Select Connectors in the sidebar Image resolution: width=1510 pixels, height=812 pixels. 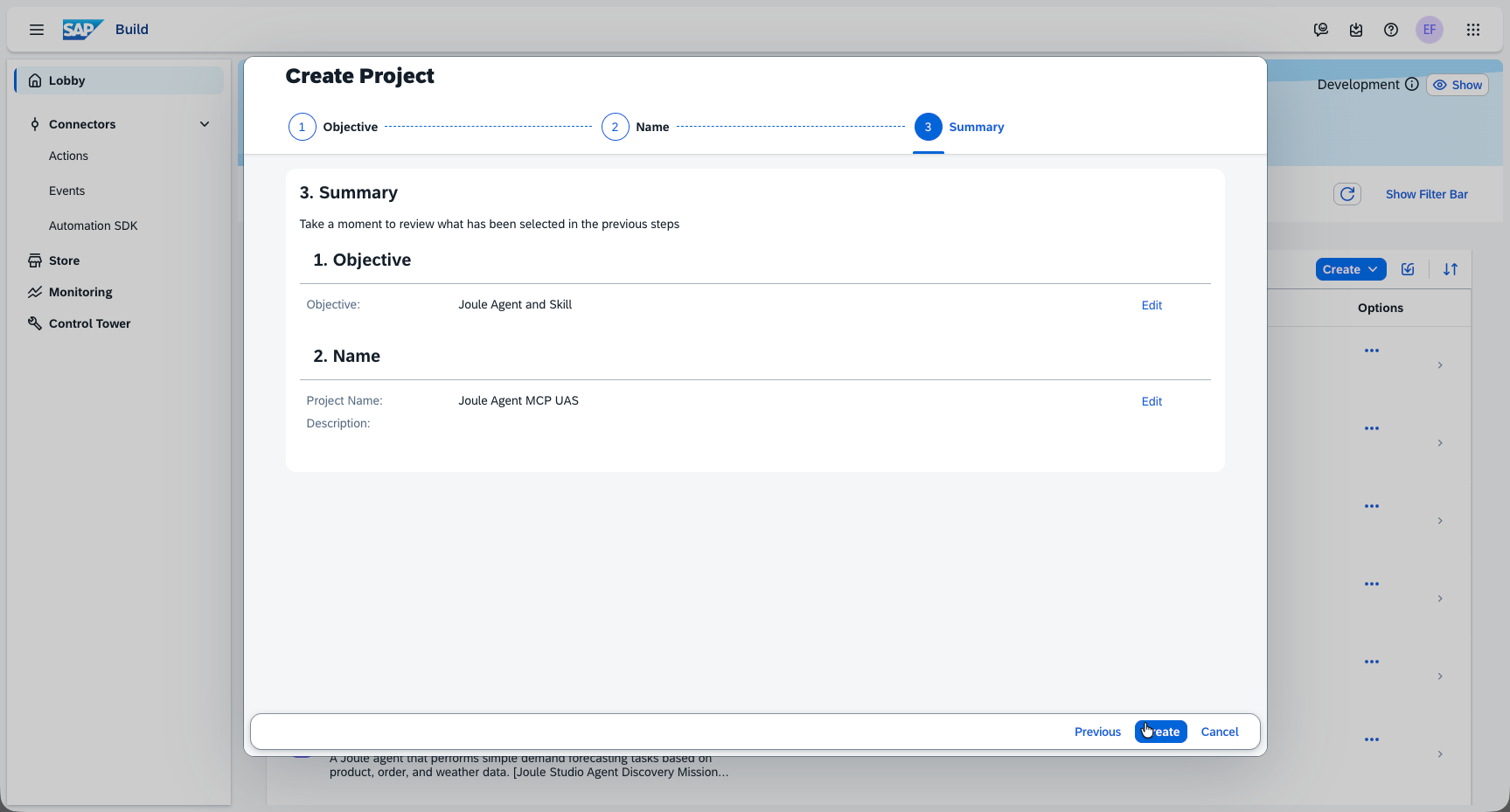coord(82,124)
